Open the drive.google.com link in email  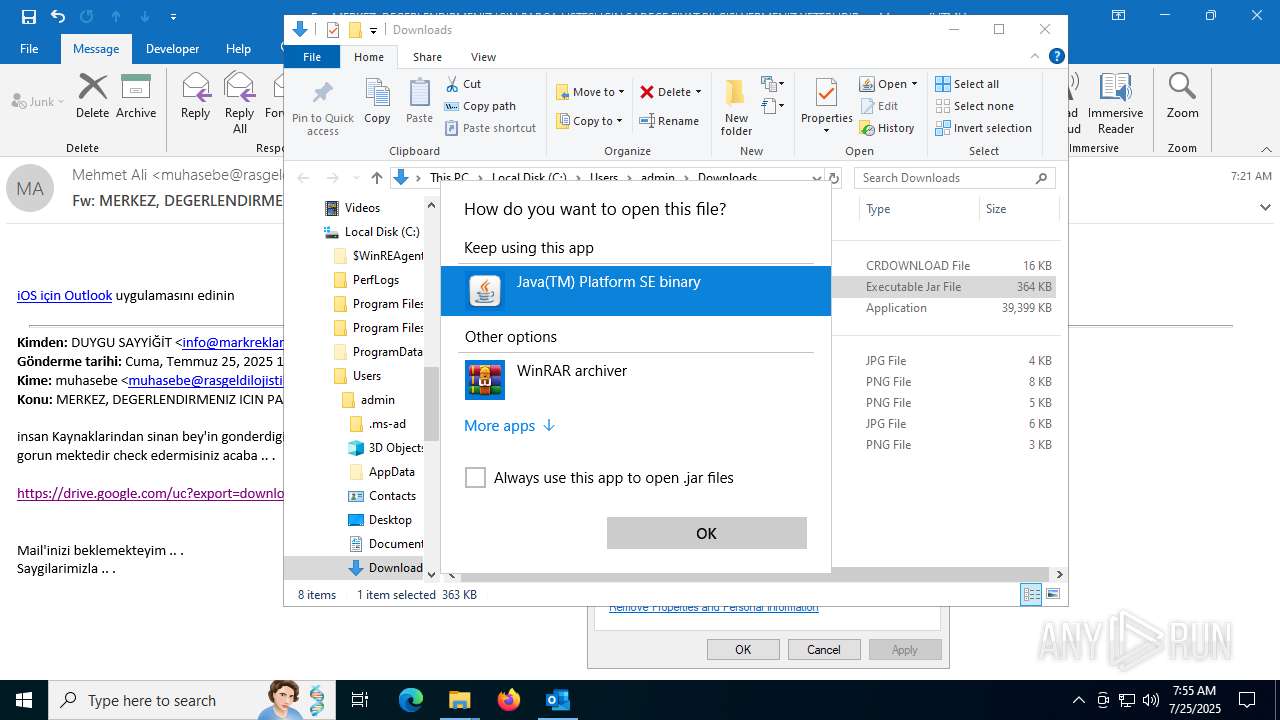[x=150, y=493]
